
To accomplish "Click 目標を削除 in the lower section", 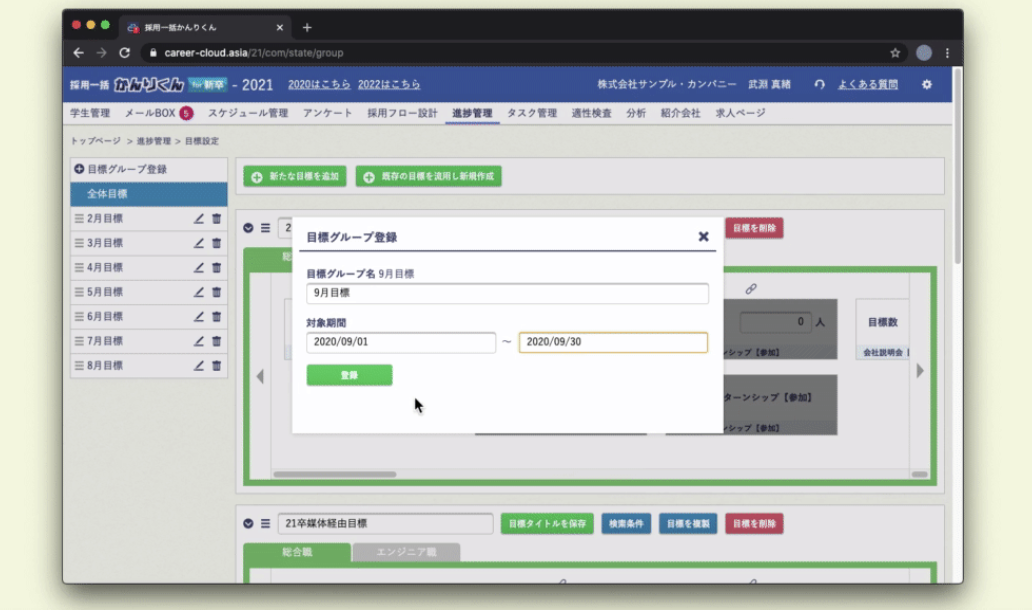I will pos(754,524).
